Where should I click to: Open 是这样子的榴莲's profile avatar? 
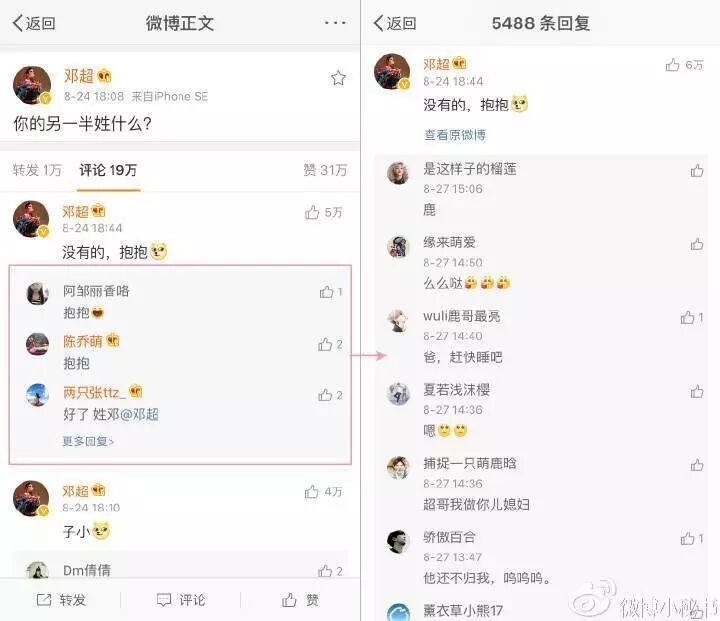coord(398,173)
